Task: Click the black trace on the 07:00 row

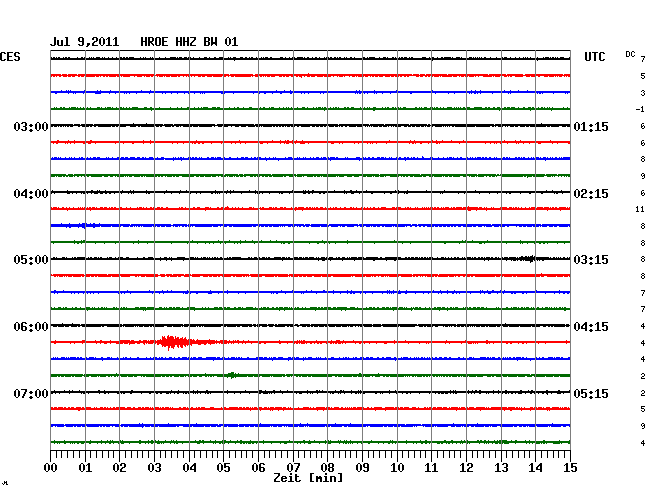Action: (310, 392)
